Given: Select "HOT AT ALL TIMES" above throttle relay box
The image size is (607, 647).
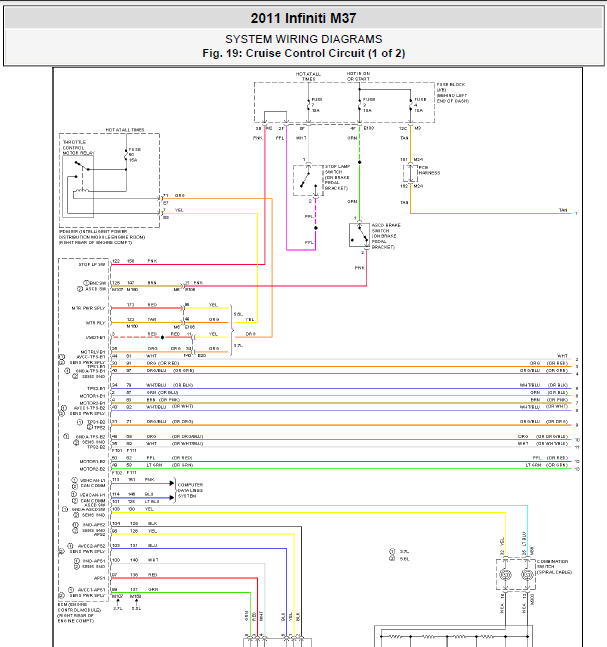Looking at the screenshot, I should tap(125, 130).
